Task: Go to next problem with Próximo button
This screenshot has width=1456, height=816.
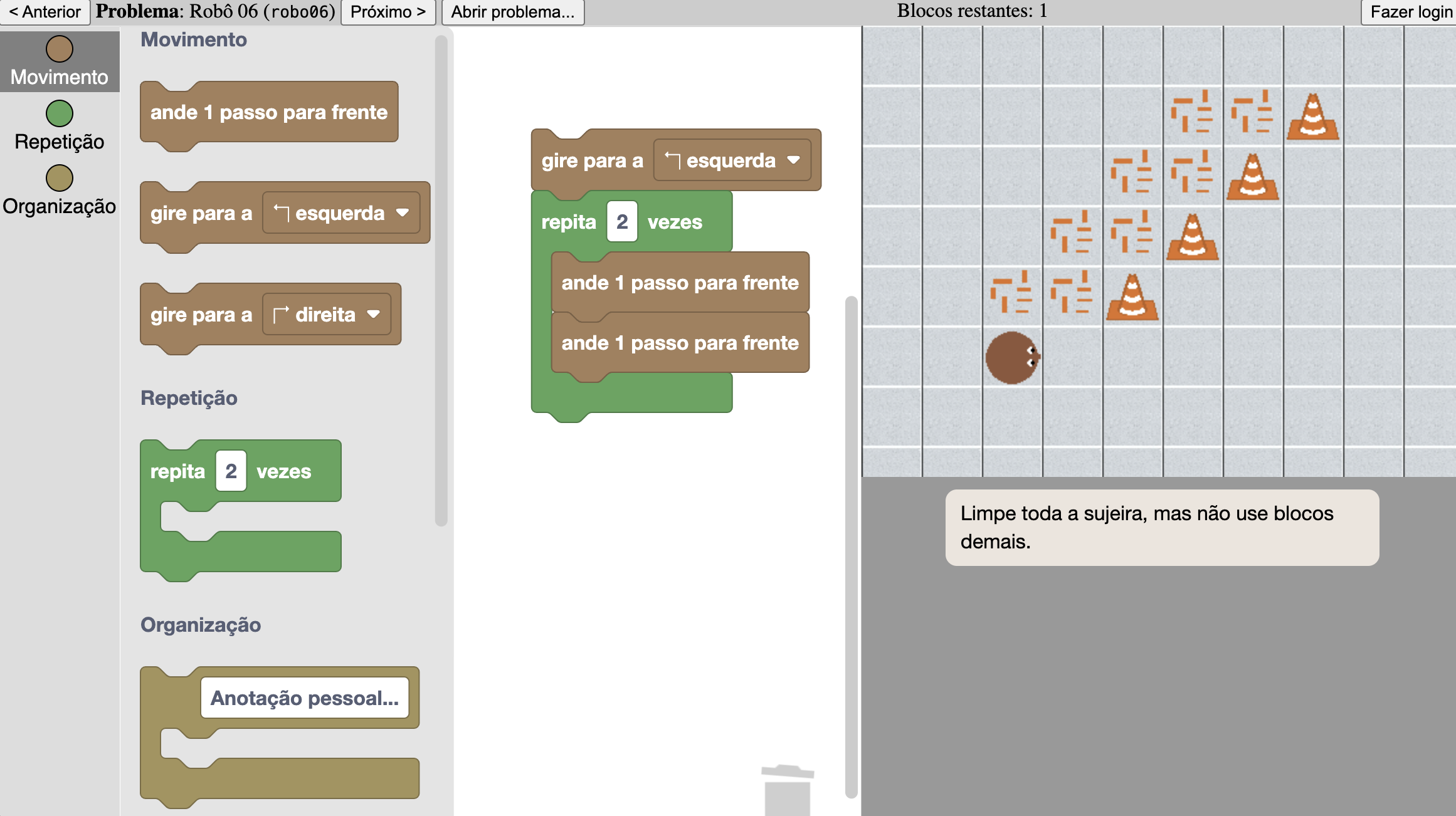Action: pos(388,12)
